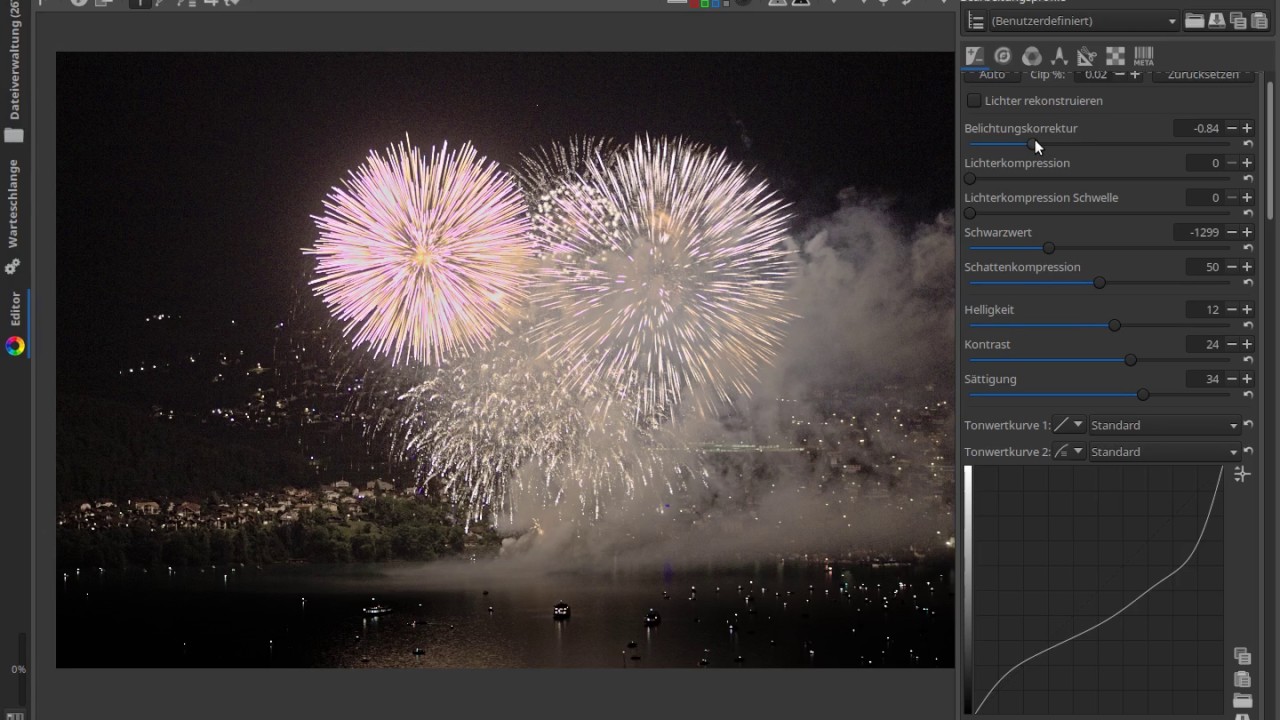Image resolution: width=1280 pixels, height=720 pixels.
Task: Reset Tonwertkurve 2 to linear
Action: [x=1248, y=452]
